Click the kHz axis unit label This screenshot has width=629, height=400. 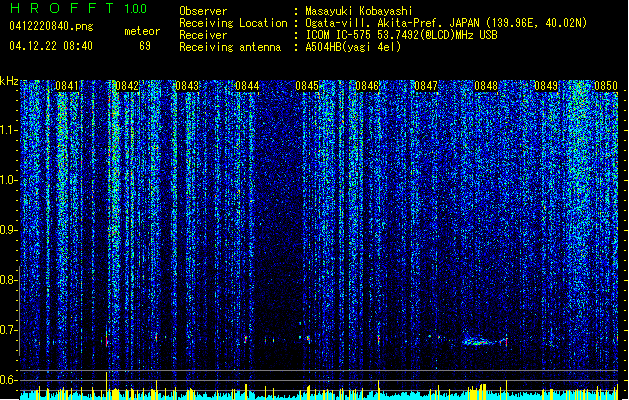[x=9, y=81]
